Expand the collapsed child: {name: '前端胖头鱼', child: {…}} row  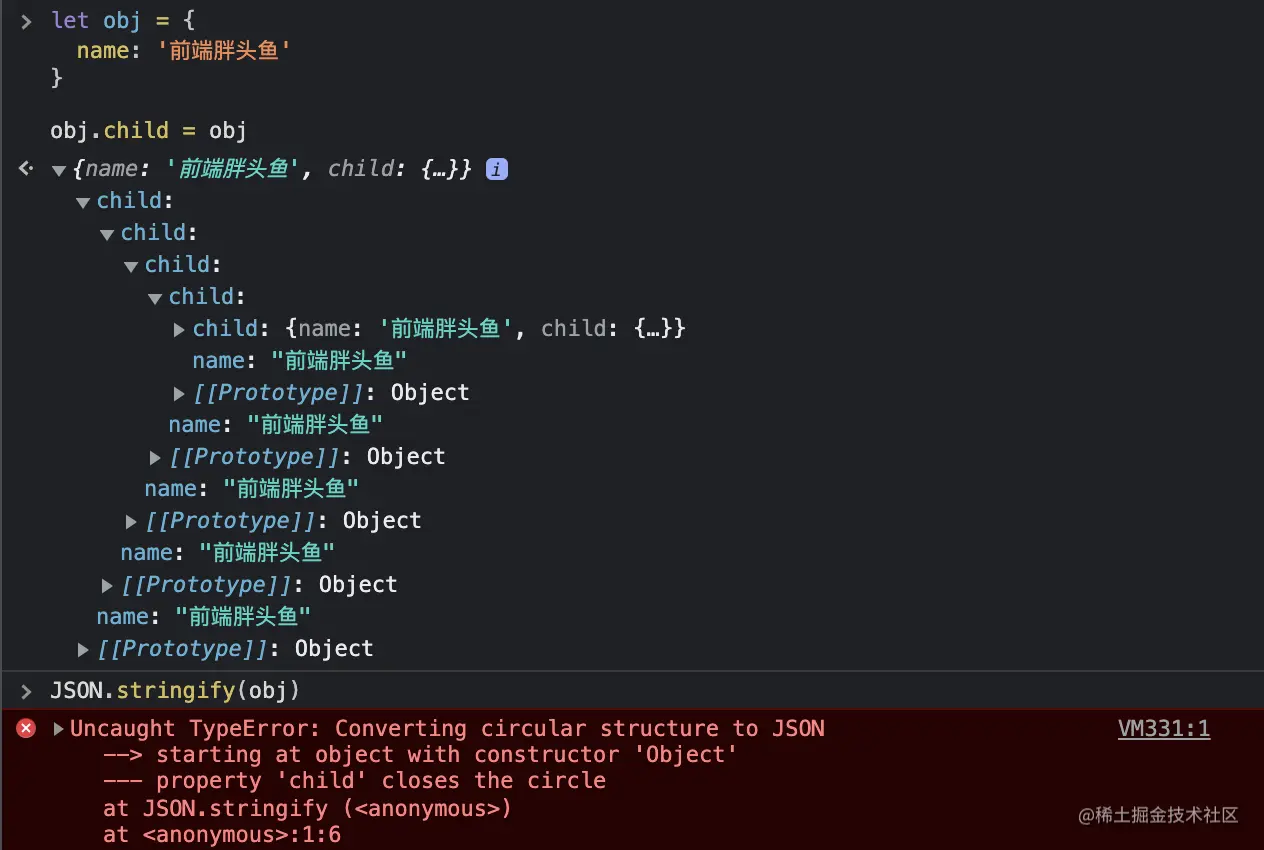pos(180,329)
